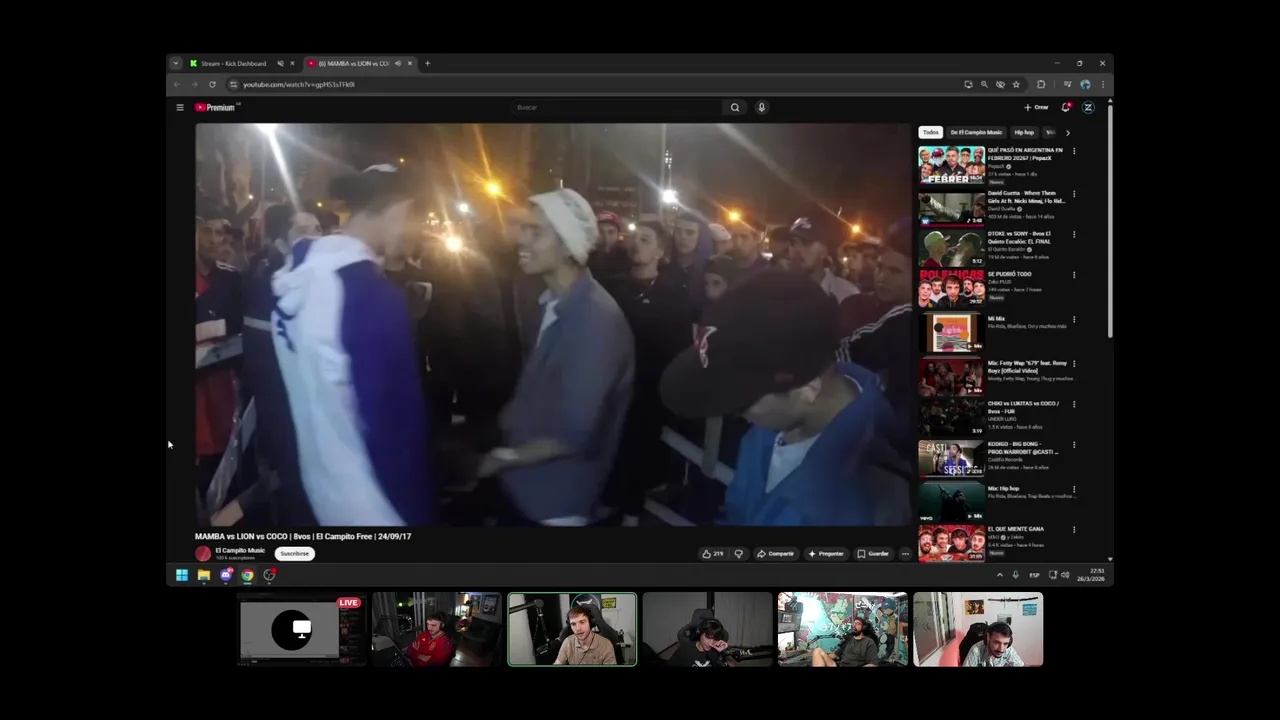This screenshot has height=720, width=1280.
Task: Open options menu for Mi Mix
Action: pos(1074,319)
